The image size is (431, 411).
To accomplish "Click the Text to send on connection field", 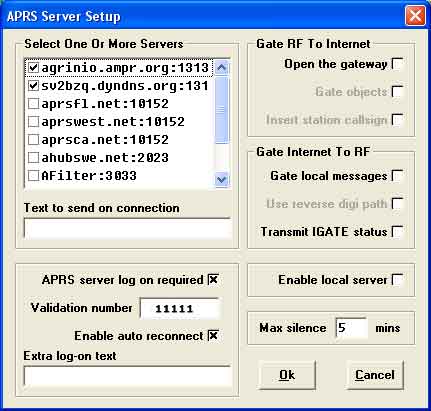I will pos(127,228).
